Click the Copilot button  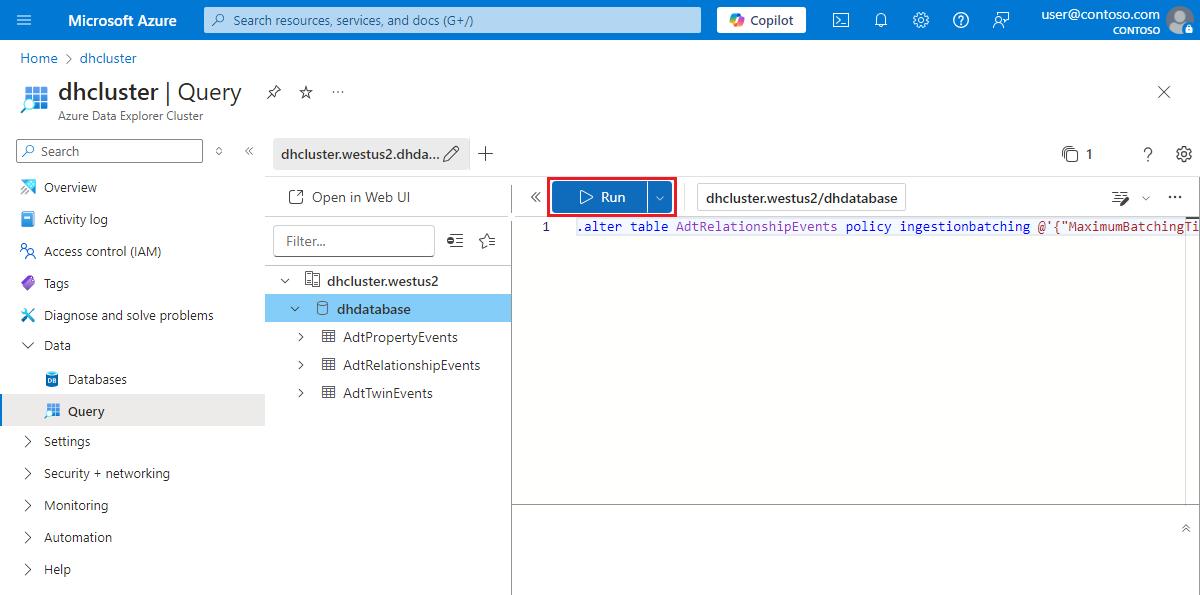tap(761, 20)
